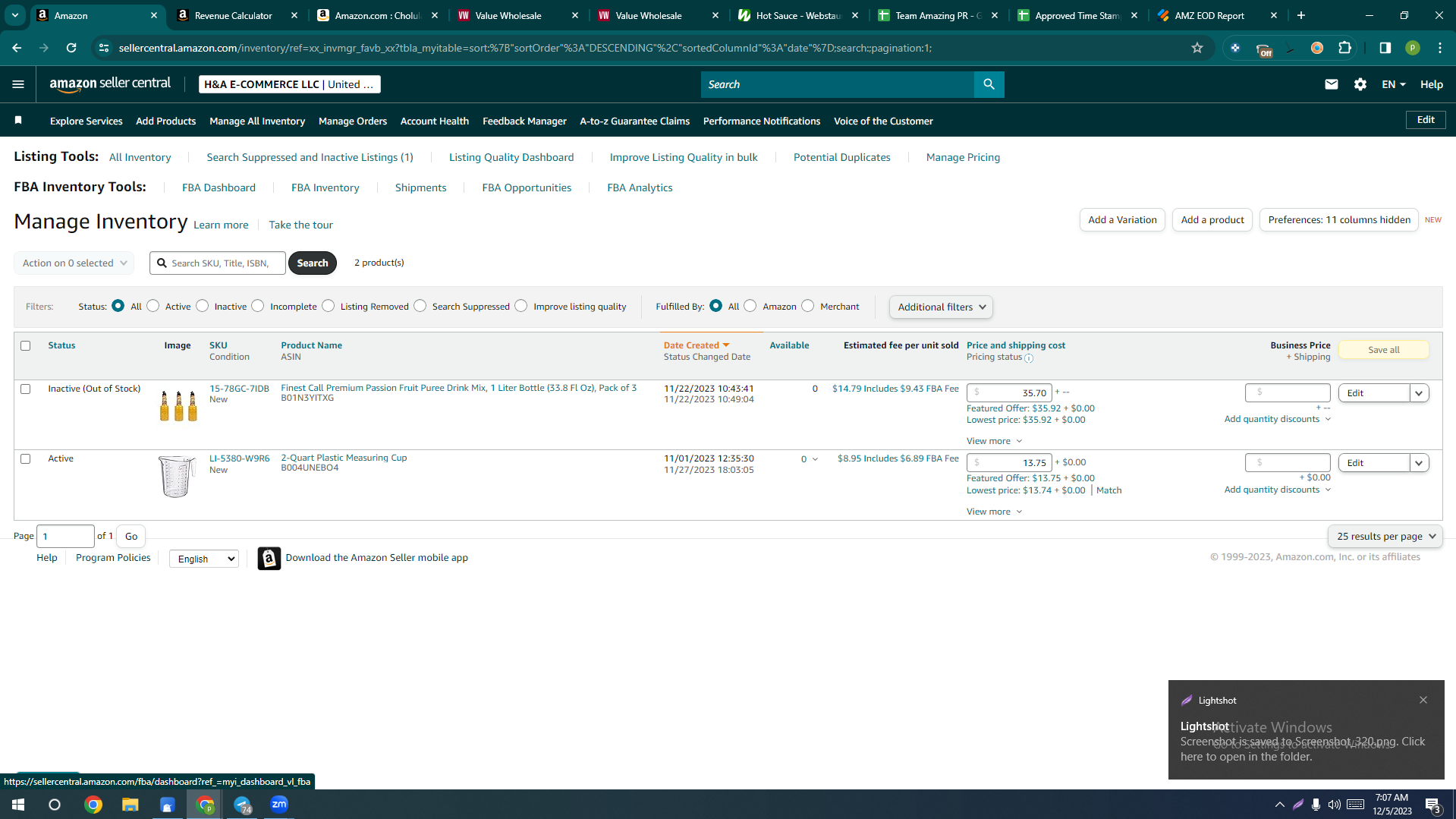Open the Action on 0 selected dropdown

(74, 263)
